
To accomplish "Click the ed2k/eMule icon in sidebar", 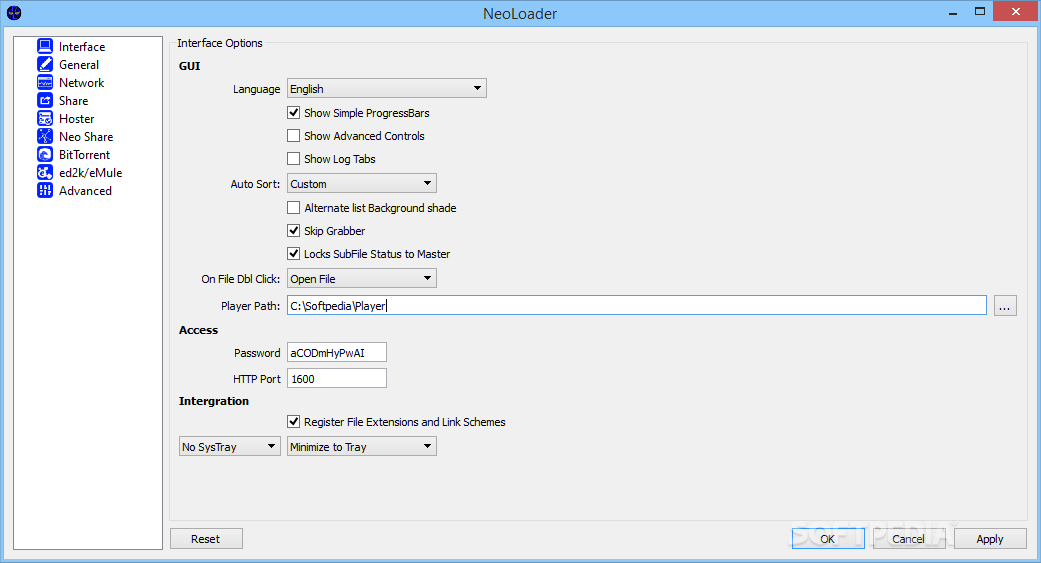I will coord(44,172).
